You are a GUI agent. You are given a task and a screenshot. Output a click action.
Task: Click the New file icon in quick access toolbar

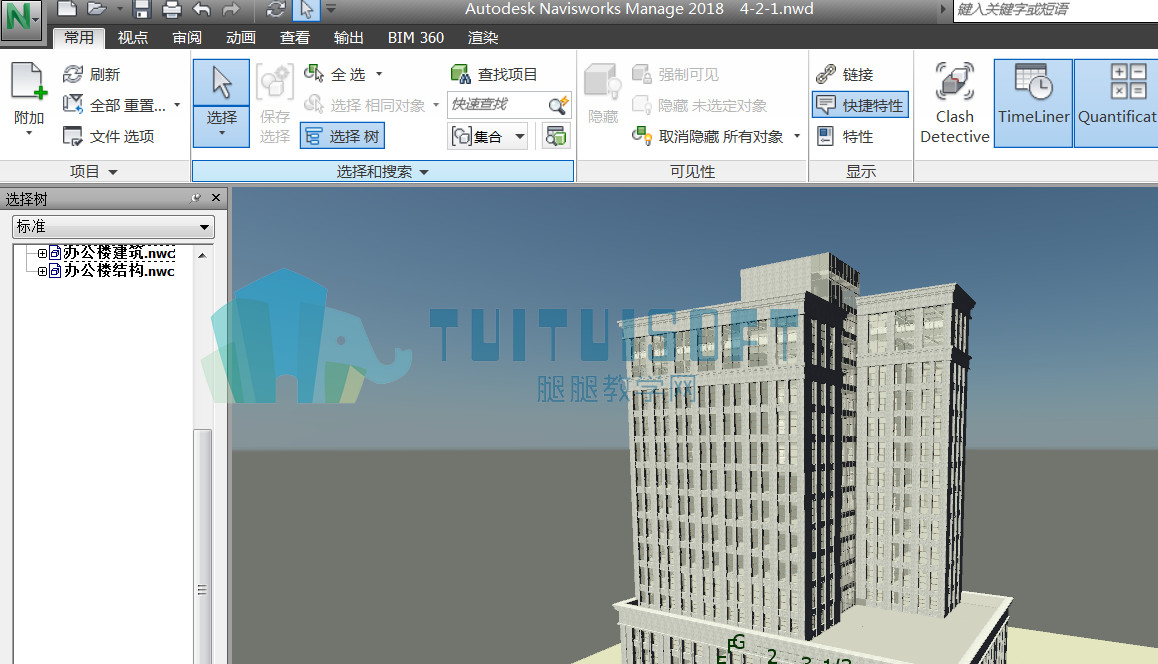67,9
